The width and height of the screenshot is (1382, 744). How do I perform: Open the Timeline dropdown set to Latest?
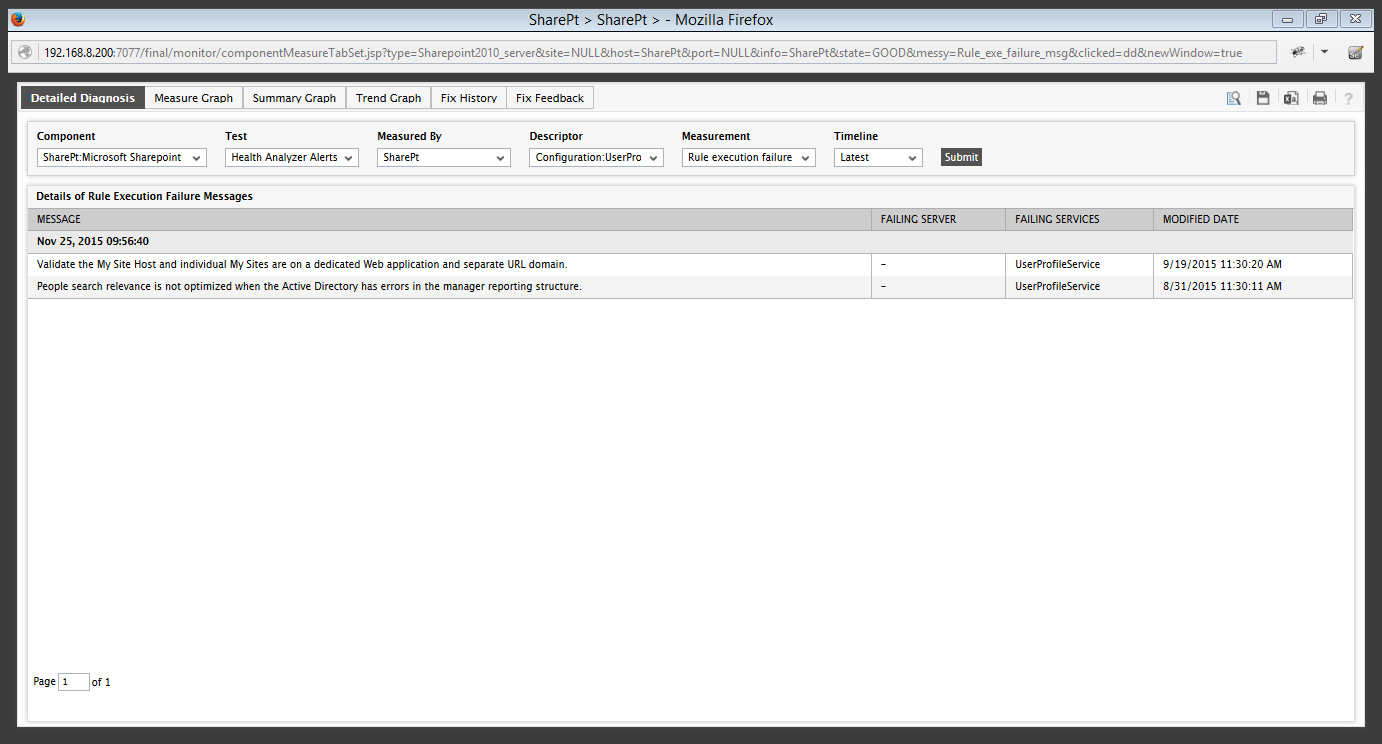click(x=878, y=157)
